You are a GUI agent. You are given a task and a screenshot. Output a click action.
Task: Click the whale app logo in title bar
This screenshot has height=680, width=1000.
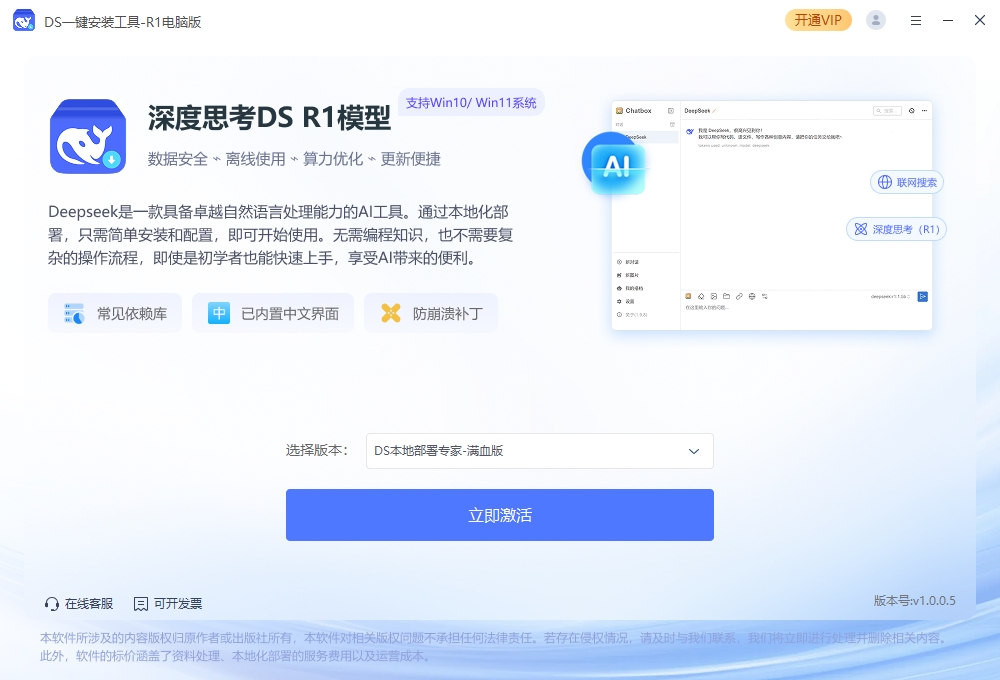(x=24, y=21)
